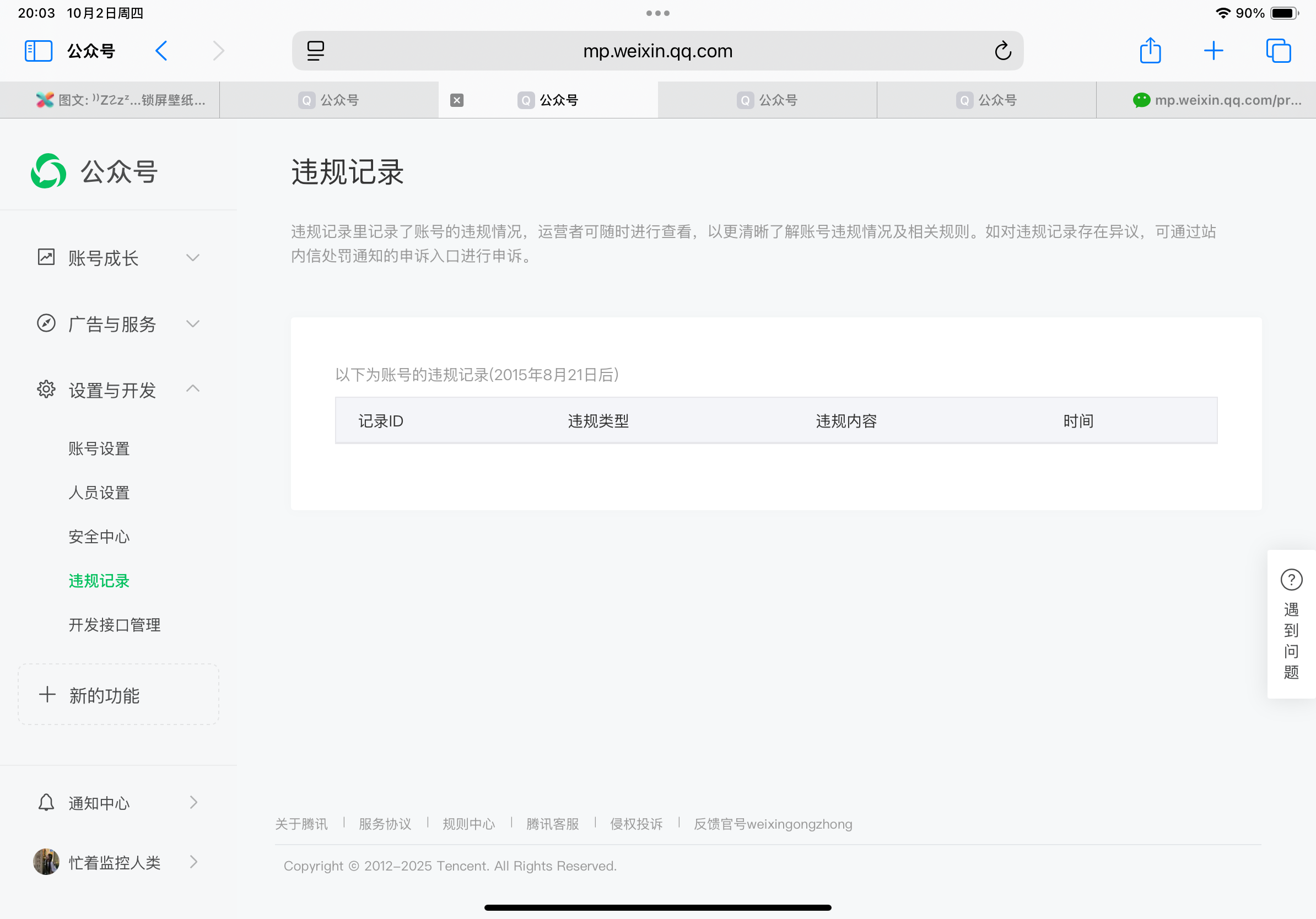Select 安全中心 in the sidebar
The image size is (1316, 919).
[x=99, y=537]
